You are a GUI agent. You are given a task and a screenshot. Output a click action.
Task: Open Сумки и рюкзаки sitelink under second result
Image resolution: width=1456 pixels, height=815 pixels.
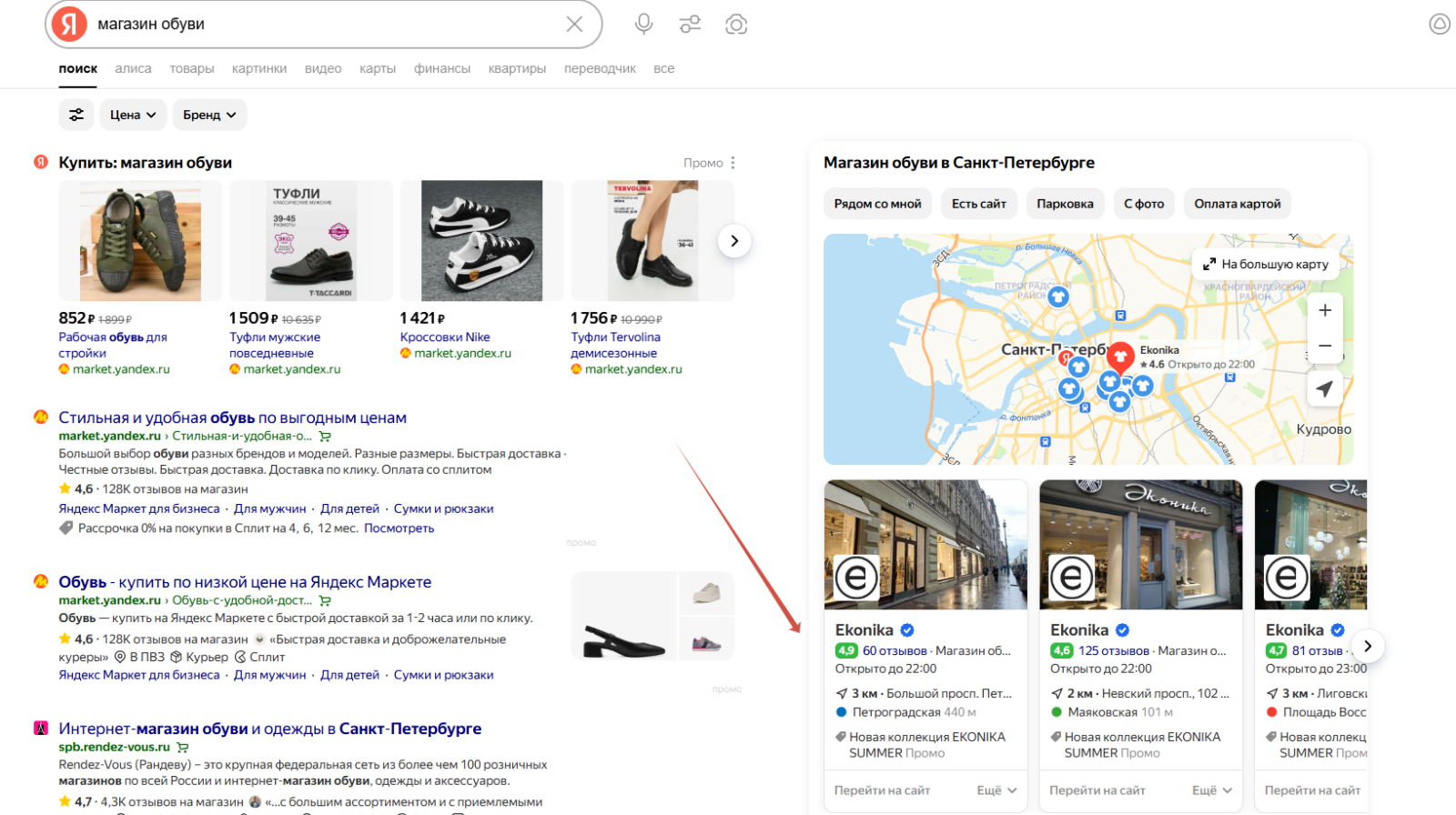(443, 675)
